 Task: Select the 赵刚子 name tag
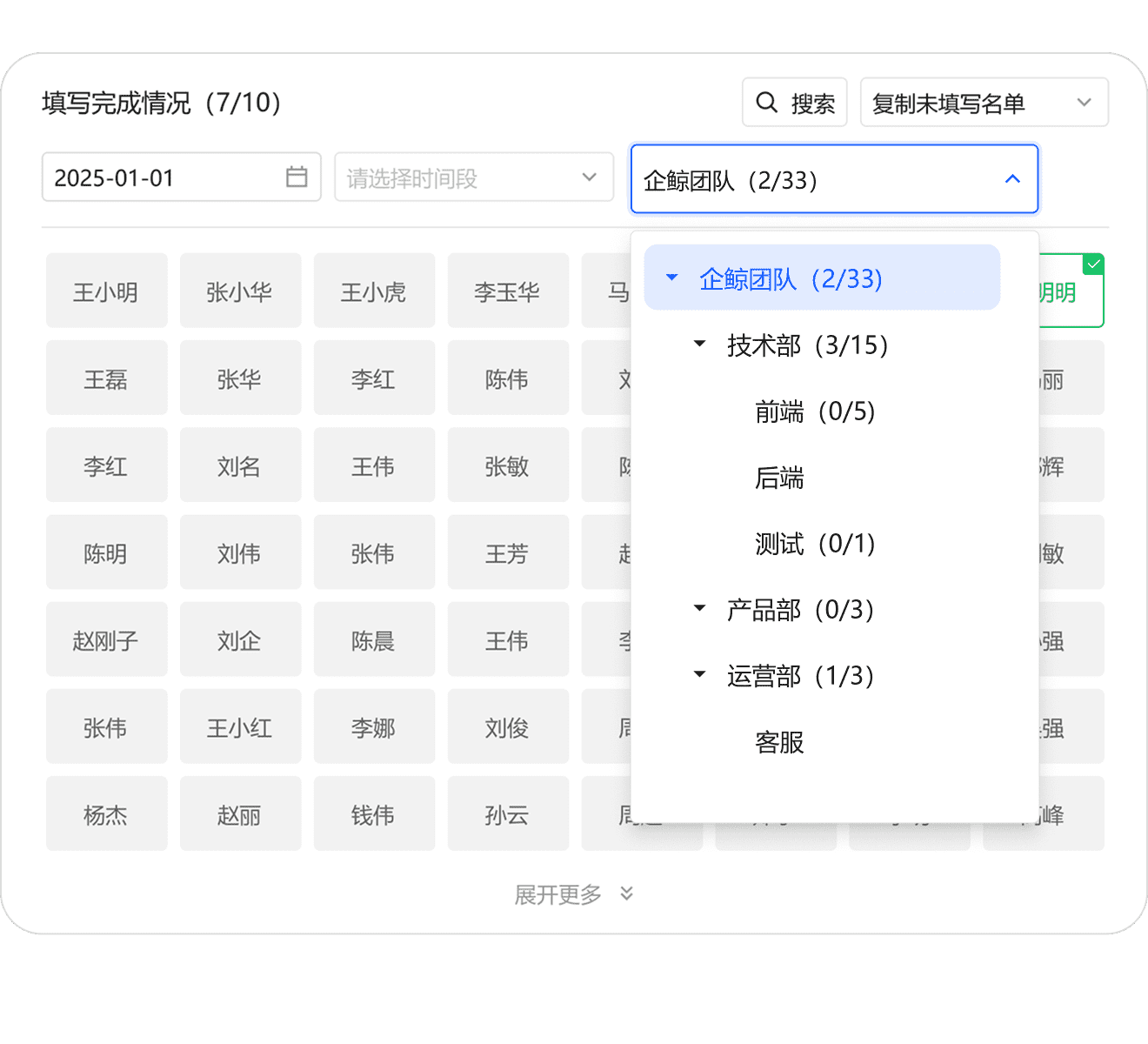[106, 640]
